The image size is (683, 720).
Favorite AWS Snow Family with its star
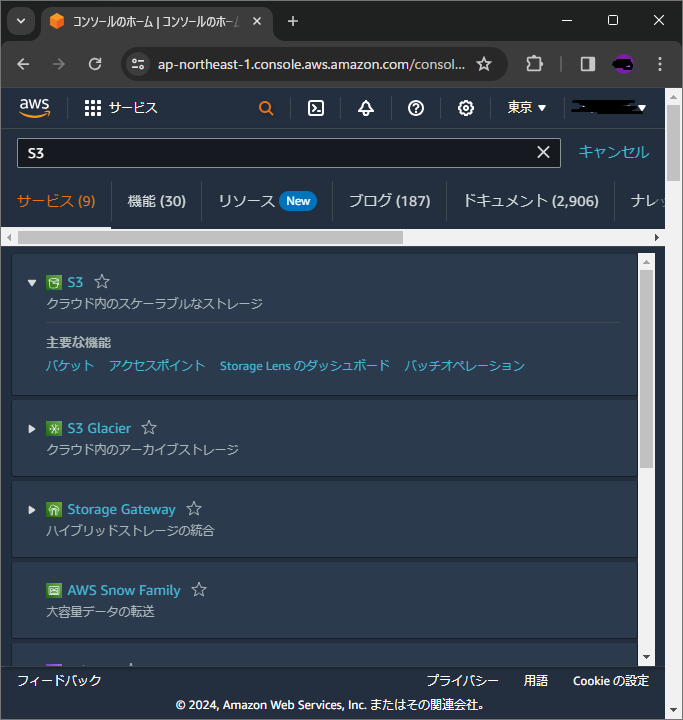pyautogui.click(x=199, y=589)
